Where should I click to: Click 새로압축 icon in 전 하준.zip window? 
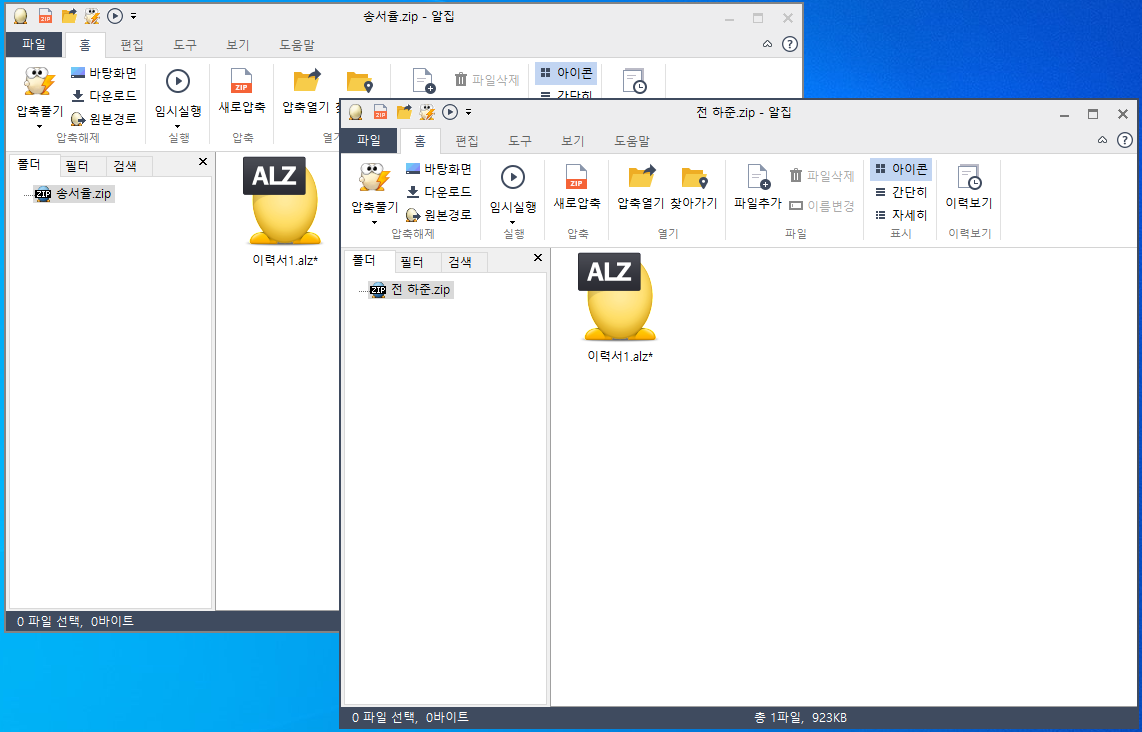pos(577,177)
